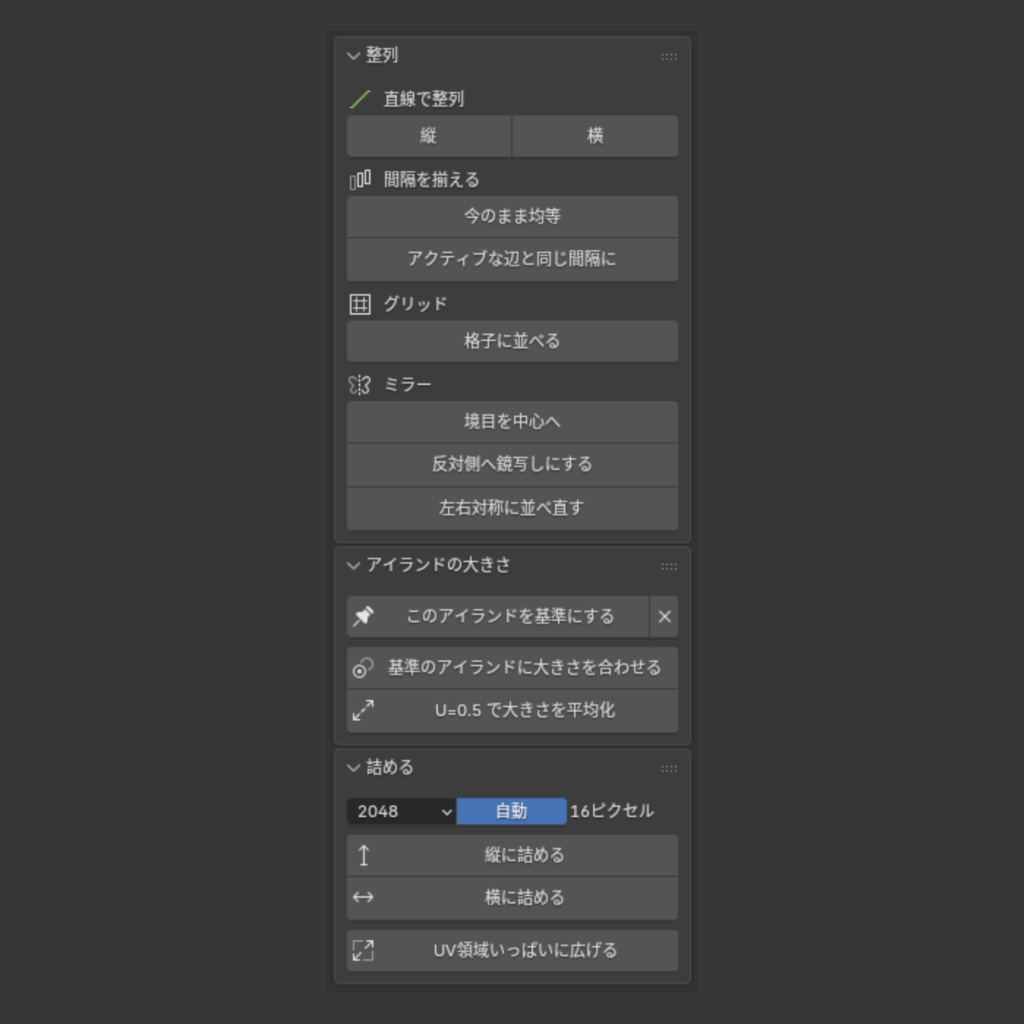
Task: Click 境目を中心へ mirror button
Action: [x=512, y=422]
